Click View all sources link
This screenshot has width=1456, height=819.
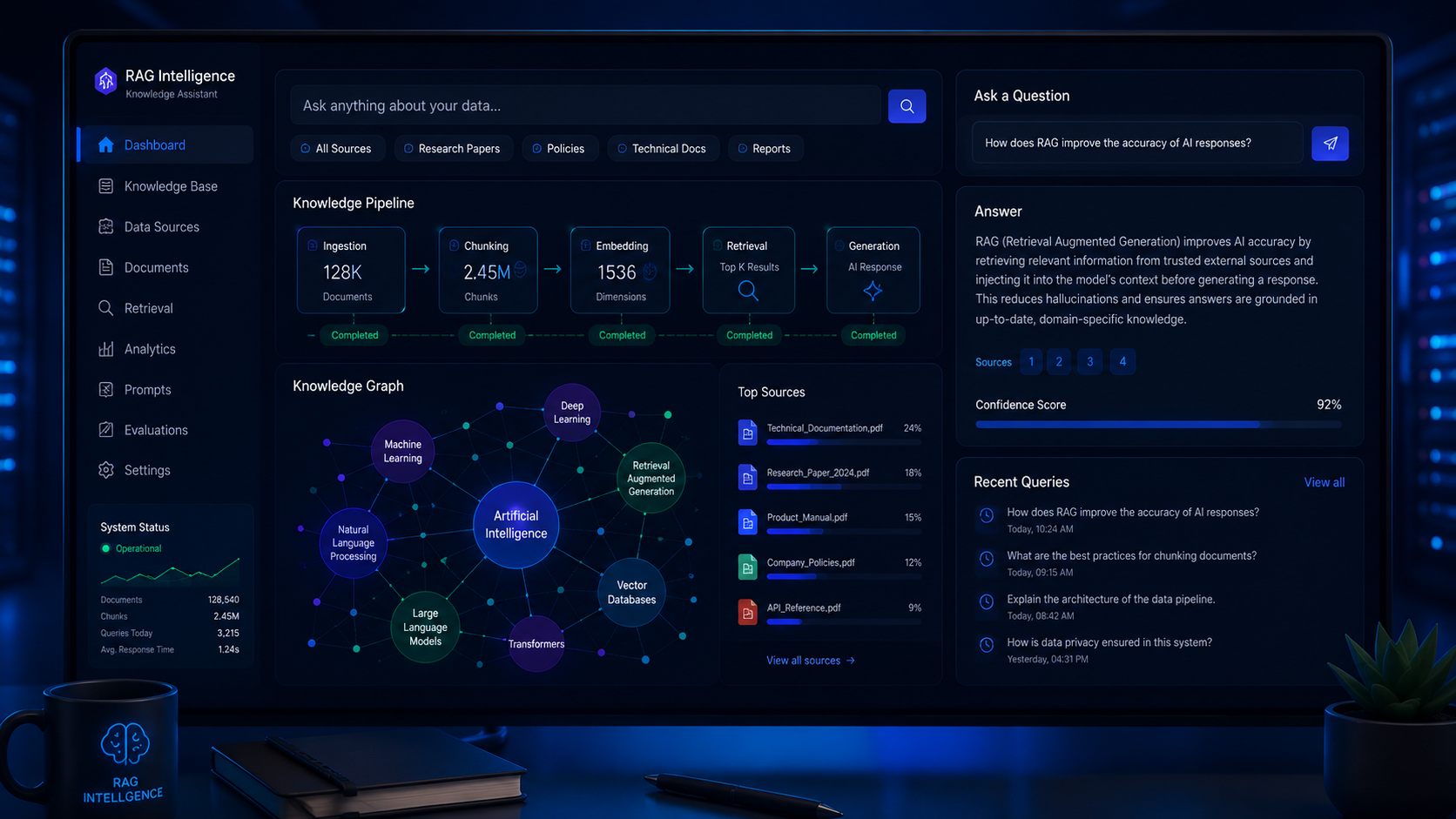[811, 661]
